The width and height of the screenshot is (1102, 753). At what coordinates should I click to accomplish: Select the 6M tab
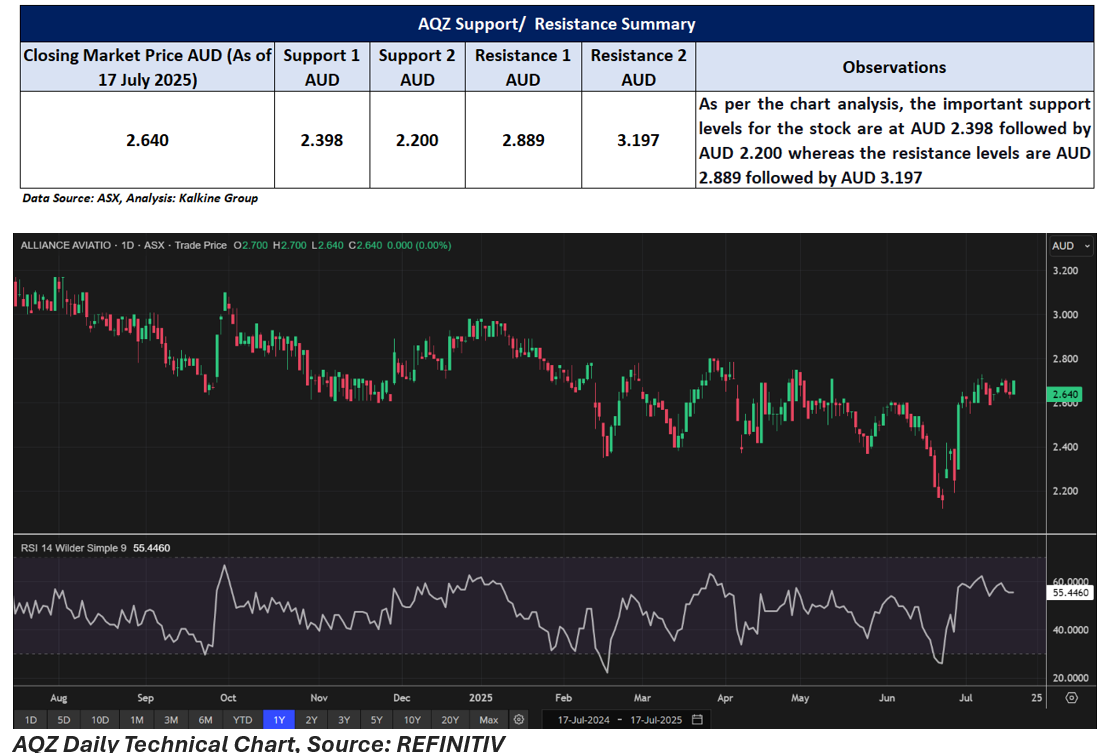(205, 719)
